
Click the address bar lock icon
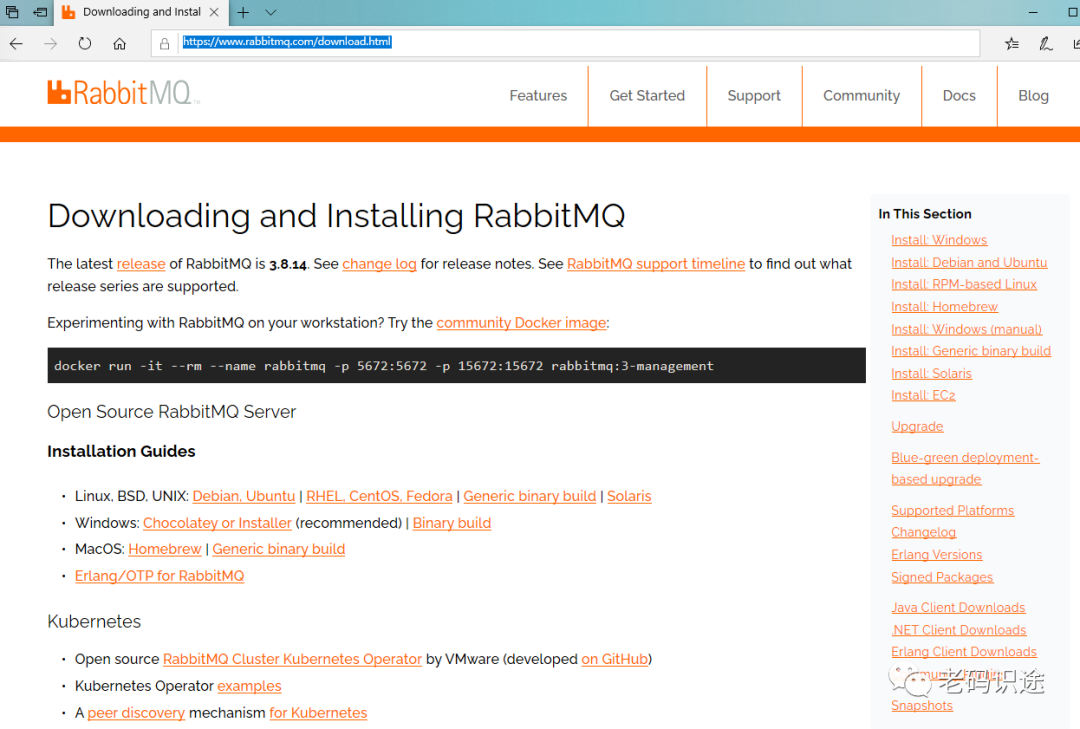tap(165, 44)
